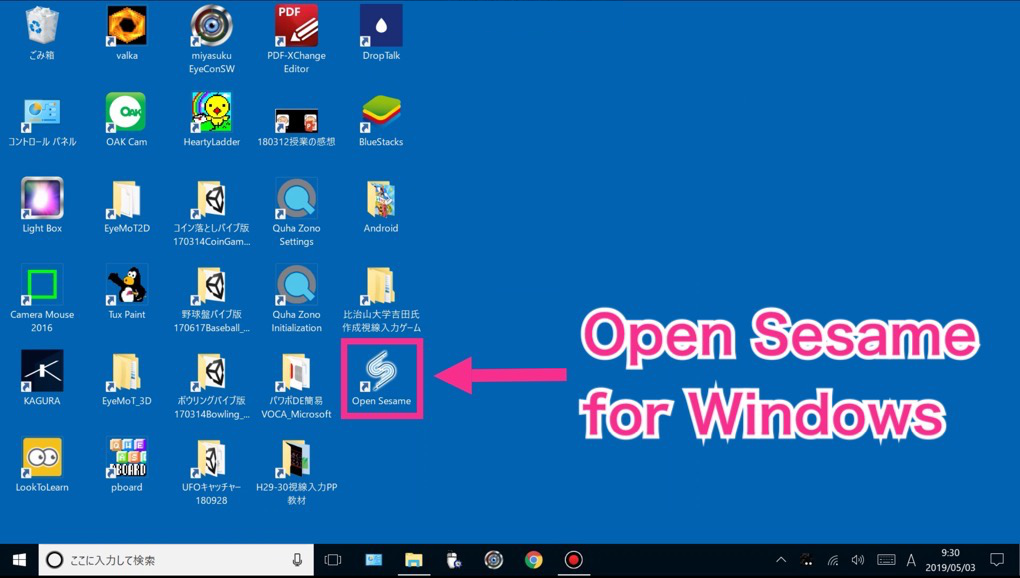
Task: Open the Action Center notifications
Action: (997, 560)
